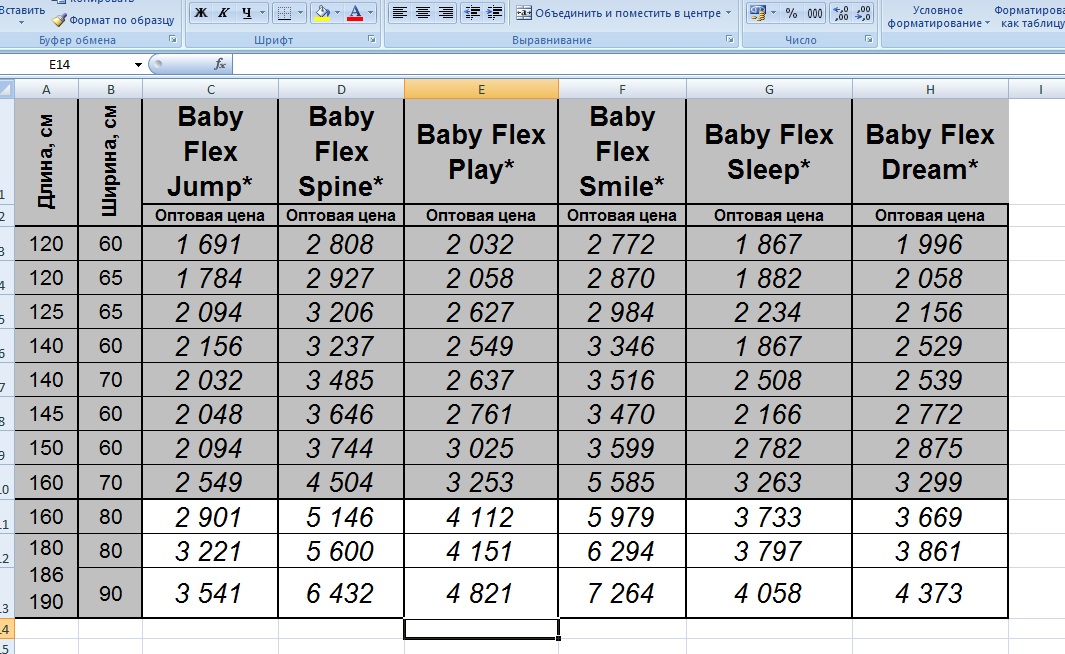The width and height of the screenshot is (1065, 654).
Task: Click the Format Painter brush icon
Action: (x=60, y=20)
